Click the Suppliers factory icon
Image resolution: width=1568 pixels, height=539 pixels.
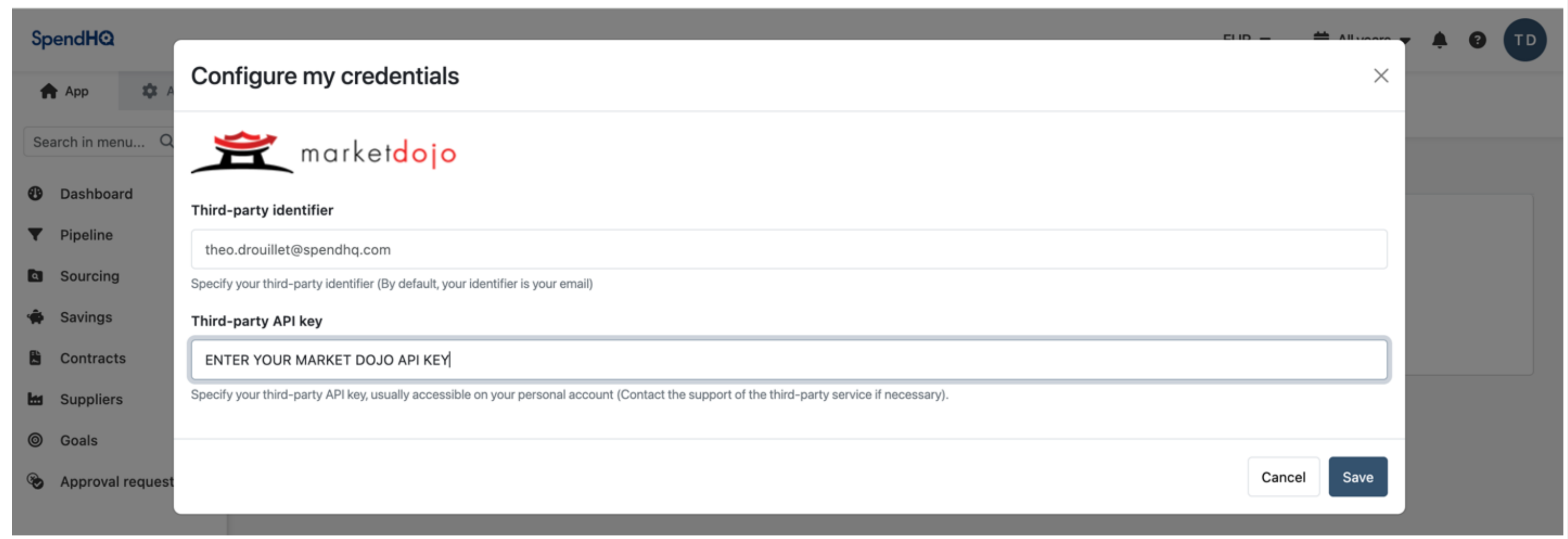click(x=35, y=399)
